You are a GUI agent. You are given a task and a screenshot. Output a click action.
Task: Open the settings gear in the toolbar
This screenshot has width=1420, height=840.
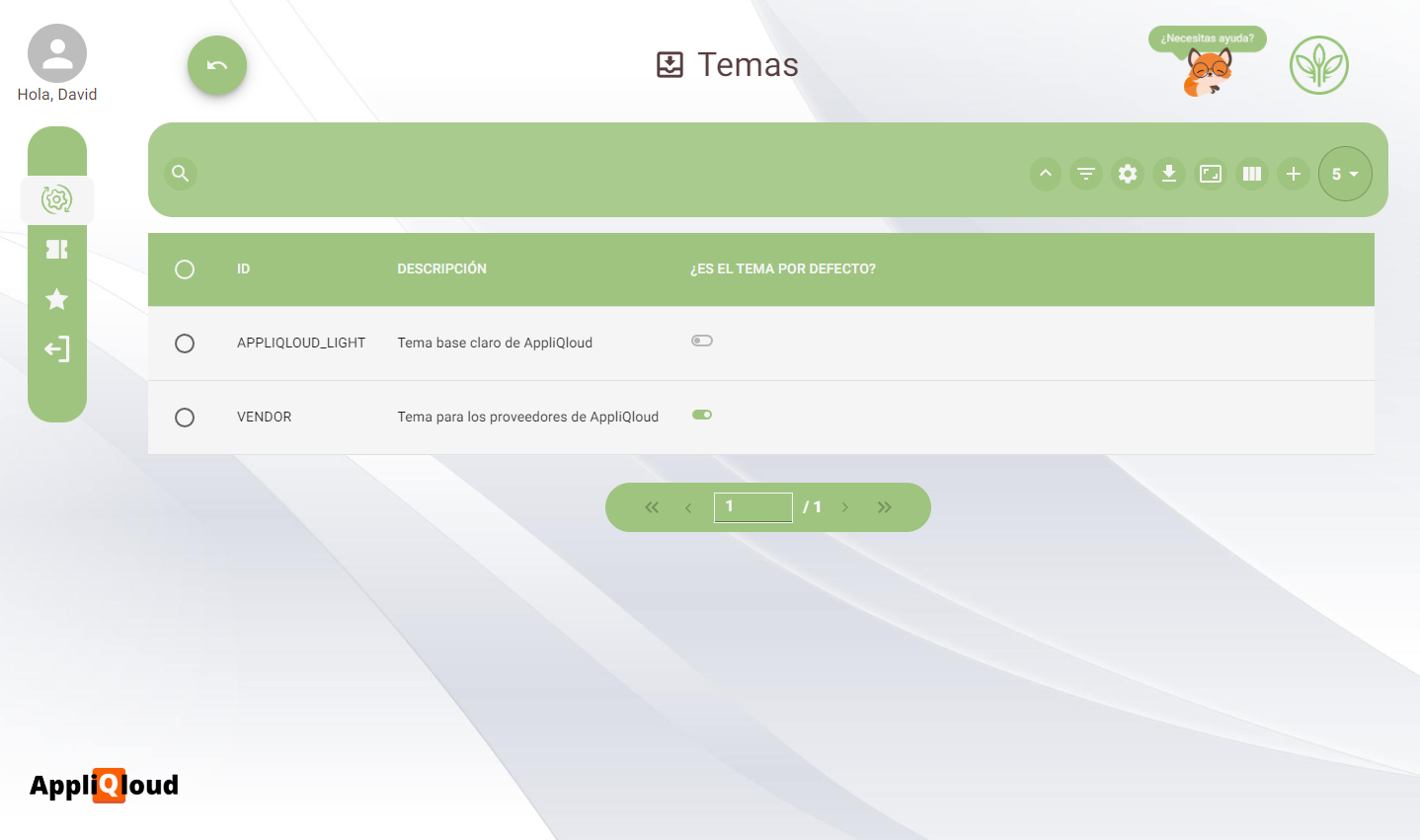(x=1128, y=174)
